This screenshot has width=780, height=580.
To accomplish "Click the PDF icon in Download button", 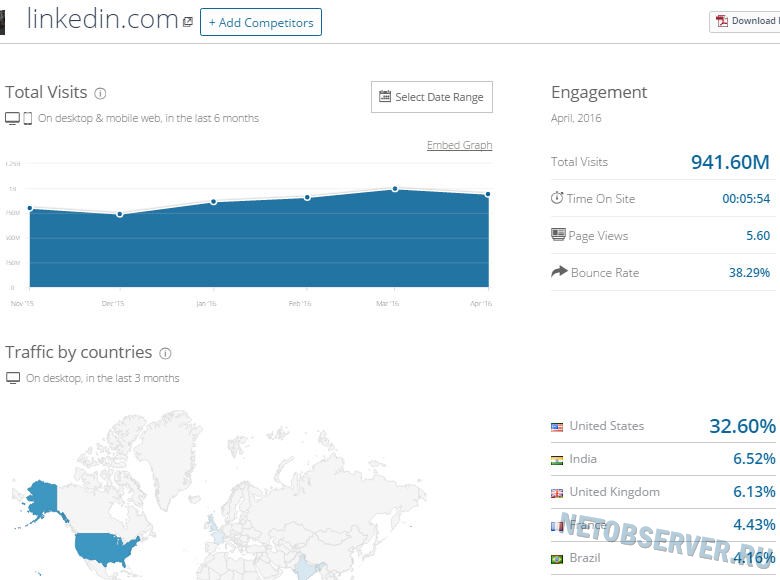I will pos(721,21).
